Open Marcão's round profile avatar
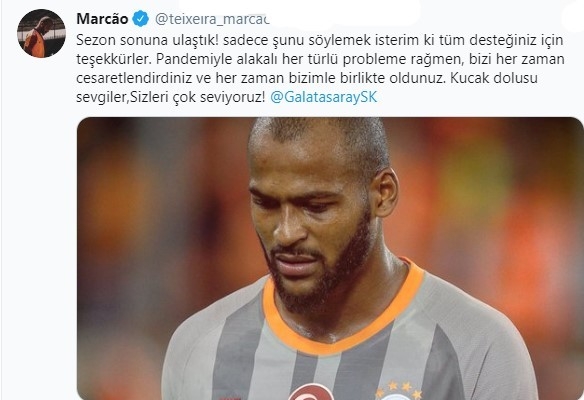 pyautogui.click(x=41, y=34)
